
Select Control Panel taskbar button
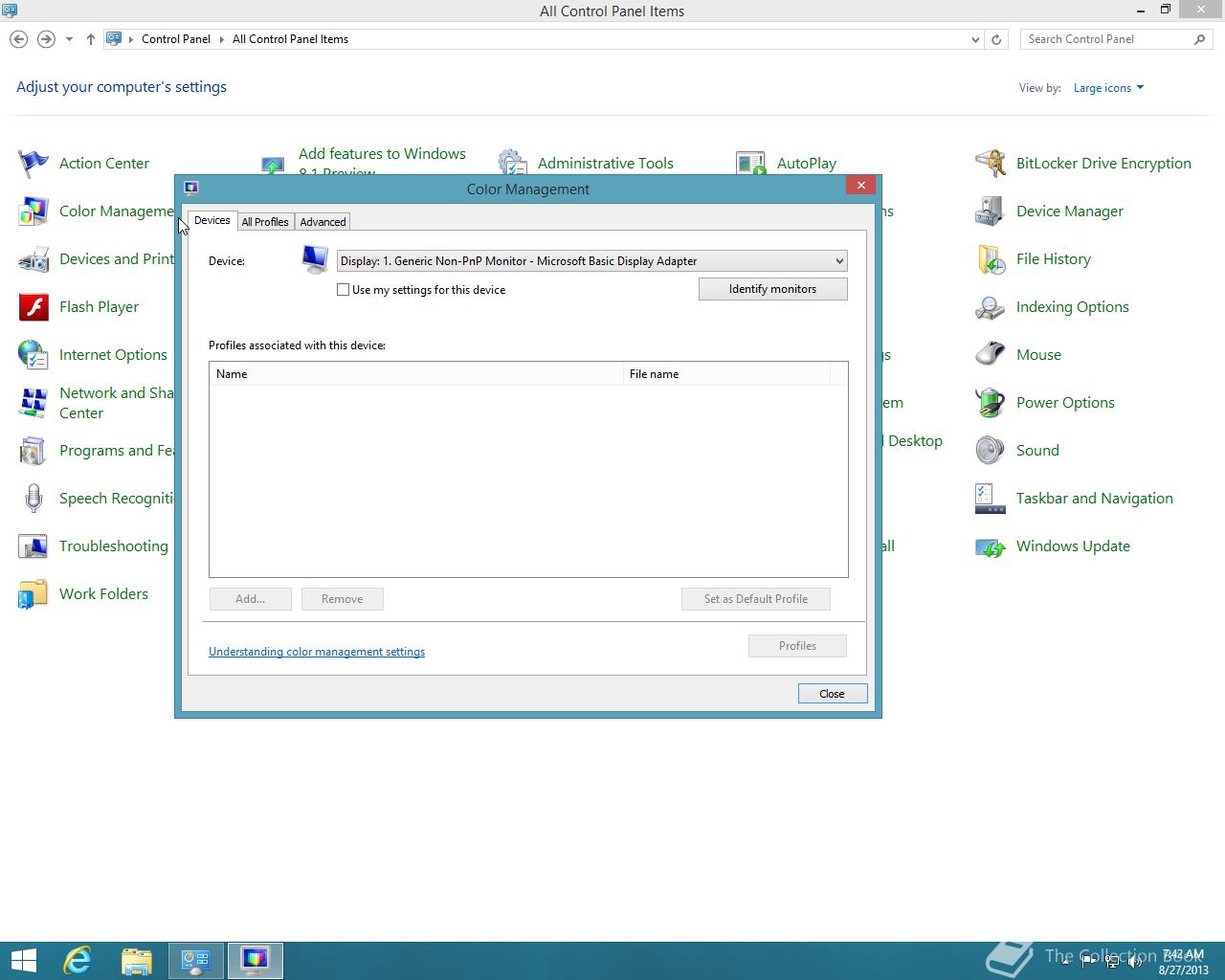pyautogui.click(x=196, y=960)
